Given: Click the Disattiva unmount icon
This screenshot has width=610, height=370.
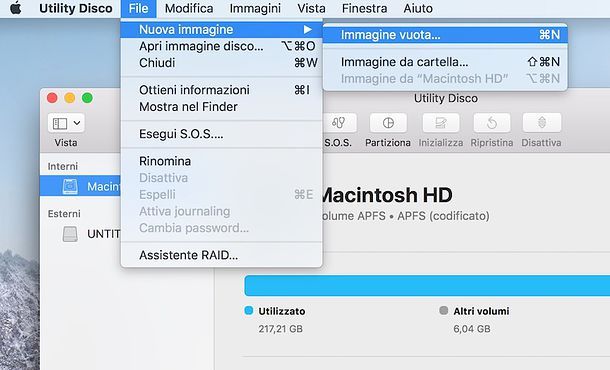Looking at the screenshot, I should click(x=542, y=123).
